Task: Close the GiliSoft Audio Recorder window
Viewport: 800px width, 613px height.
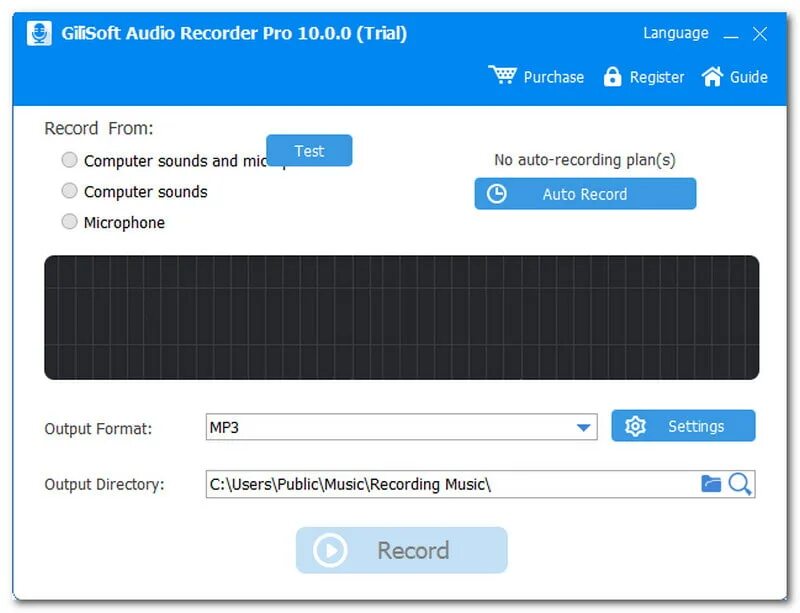Action: 760,34
